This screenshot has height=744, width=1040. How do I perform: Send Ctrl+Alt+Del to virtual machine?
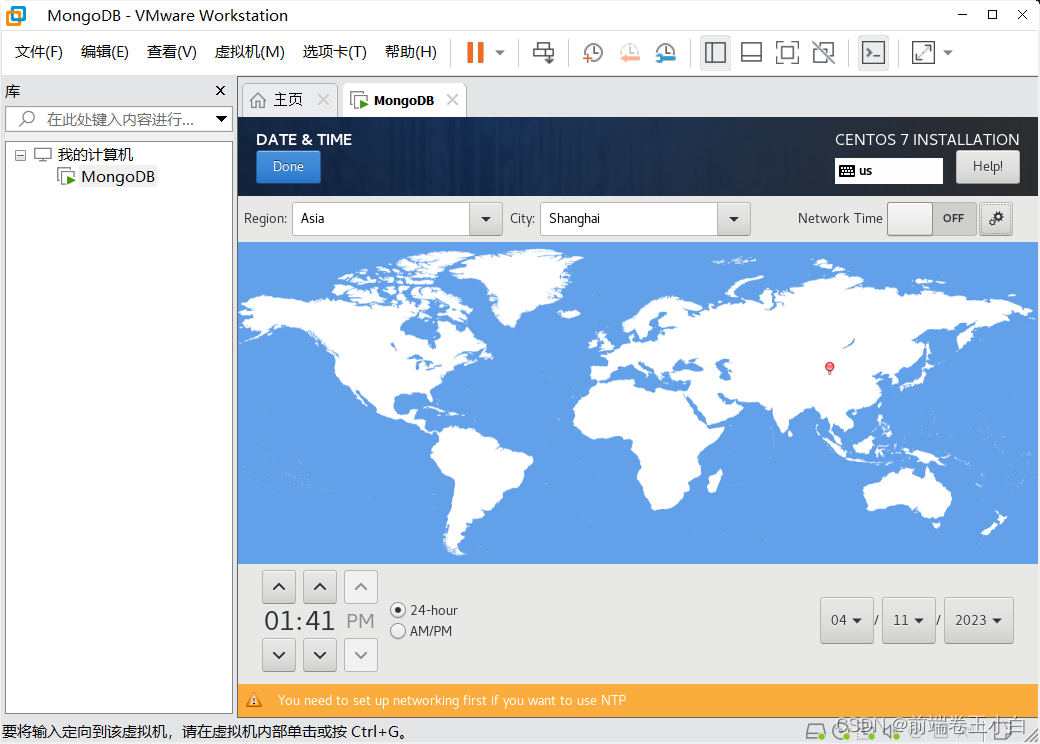543,52
